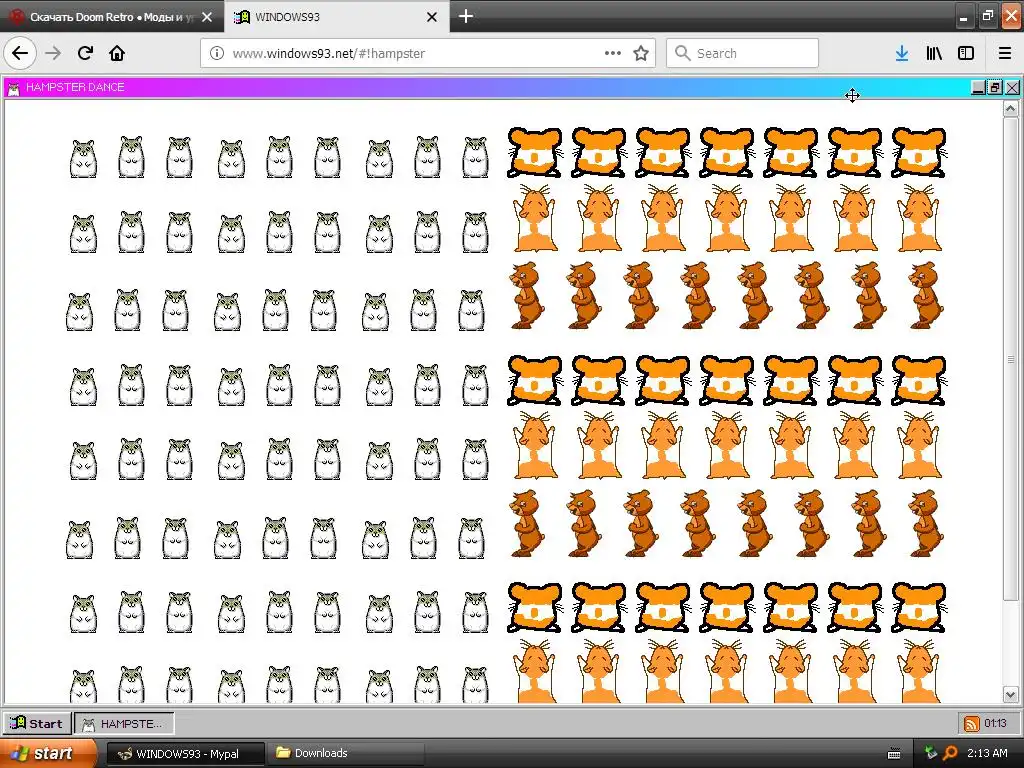Open the Downloads arrow in browser toolbar

902,53
